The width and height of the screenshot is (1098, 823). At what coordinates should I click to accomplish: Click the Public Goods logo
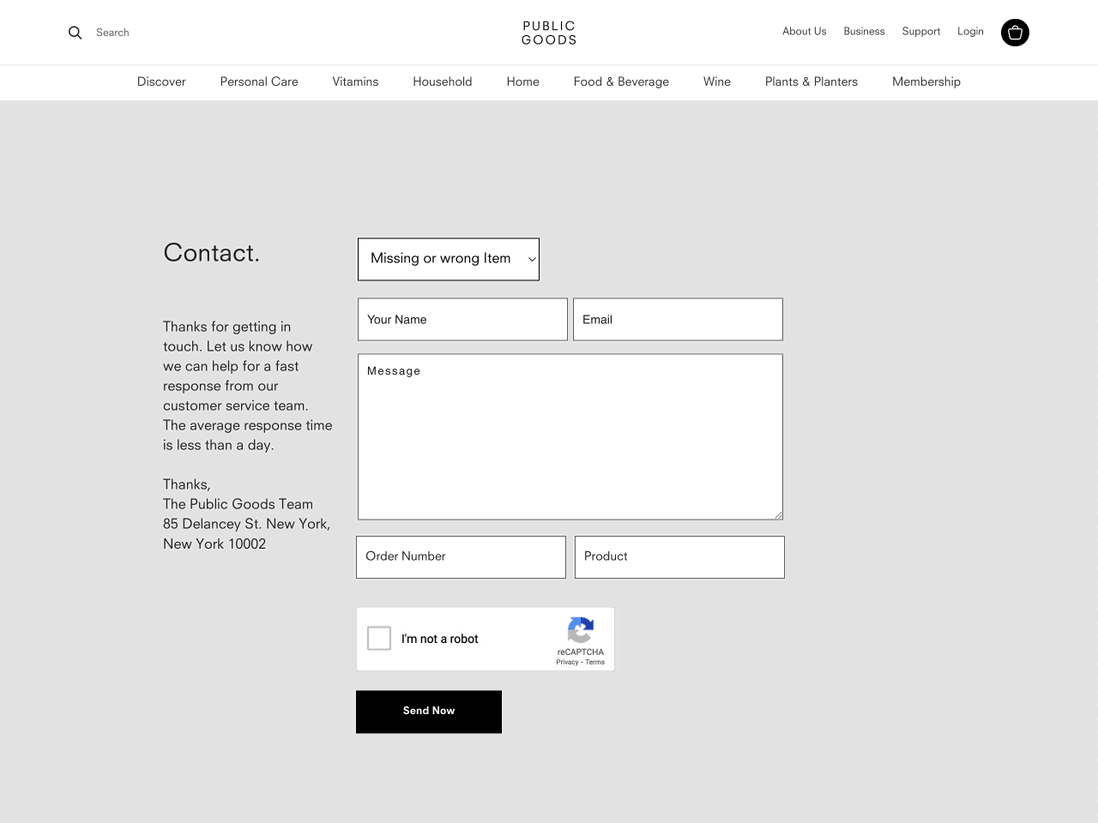tap(548, 32)
